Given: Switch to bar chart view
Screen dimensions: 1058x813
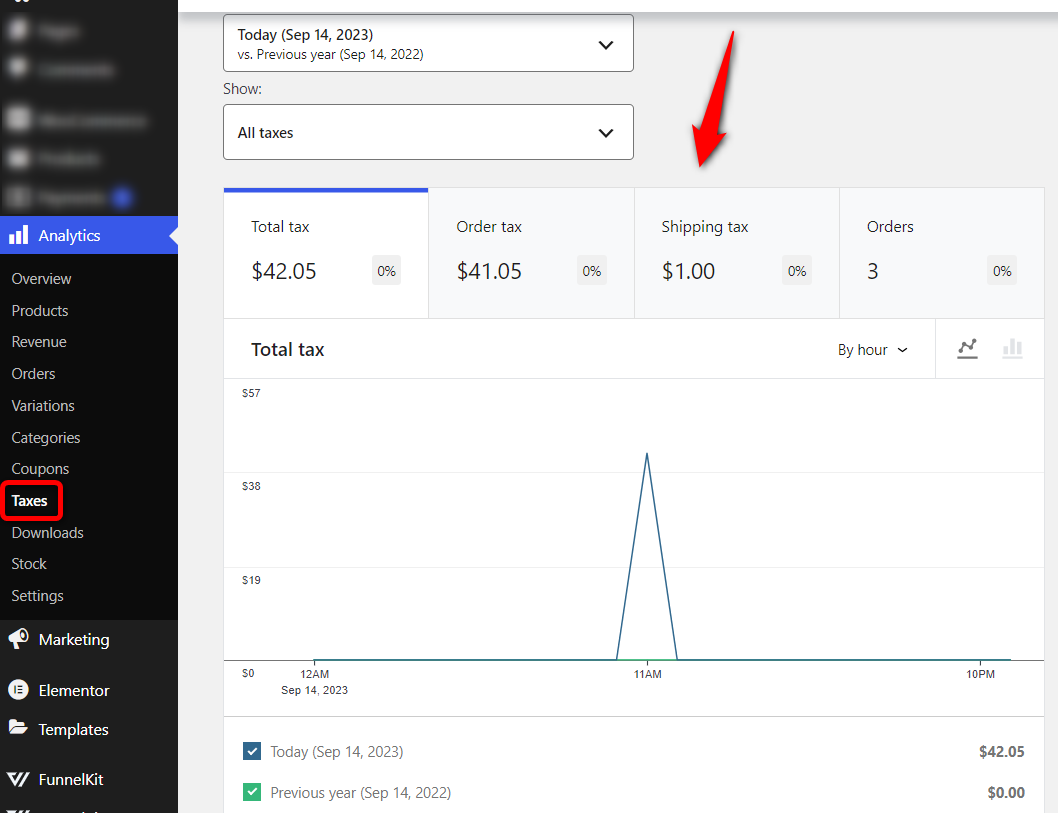Looking at the screenshot, I should click(x=1012, y=349).
